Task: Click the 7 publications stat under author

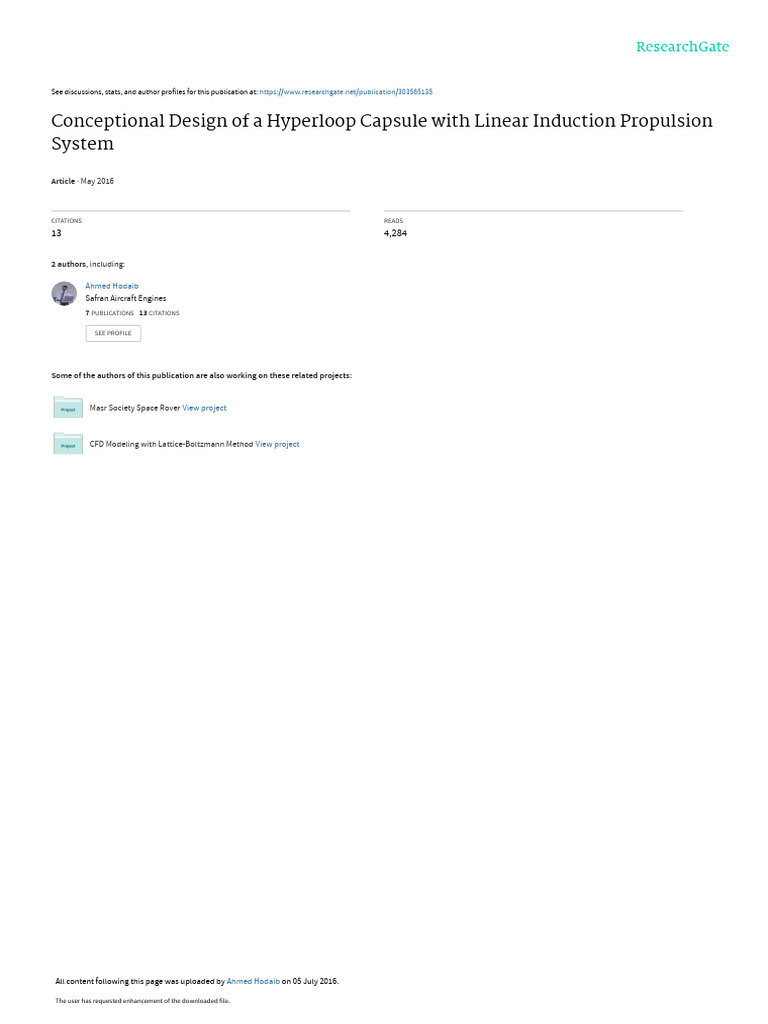Action: coord(110,313)
